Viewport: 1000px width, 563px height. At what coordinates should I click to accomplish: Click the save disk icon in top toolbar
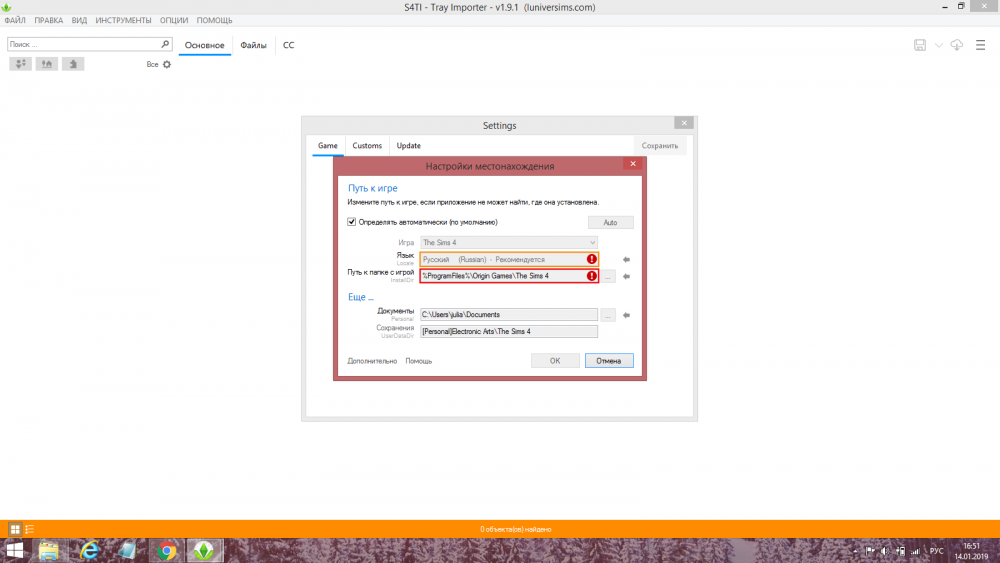tap(920, 45)
